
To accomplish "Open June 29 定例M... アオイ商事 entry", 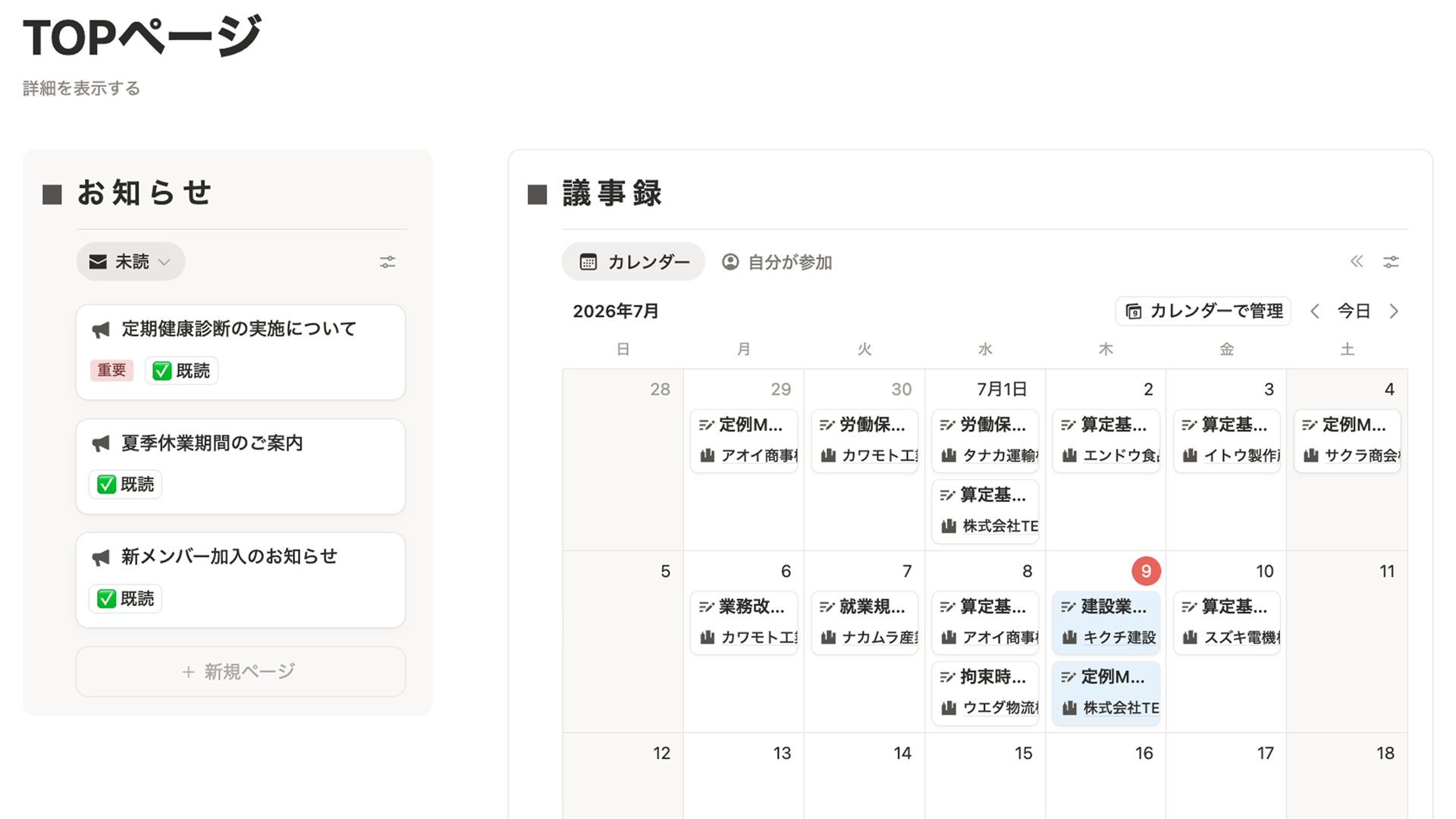I will tap(744, 441).
